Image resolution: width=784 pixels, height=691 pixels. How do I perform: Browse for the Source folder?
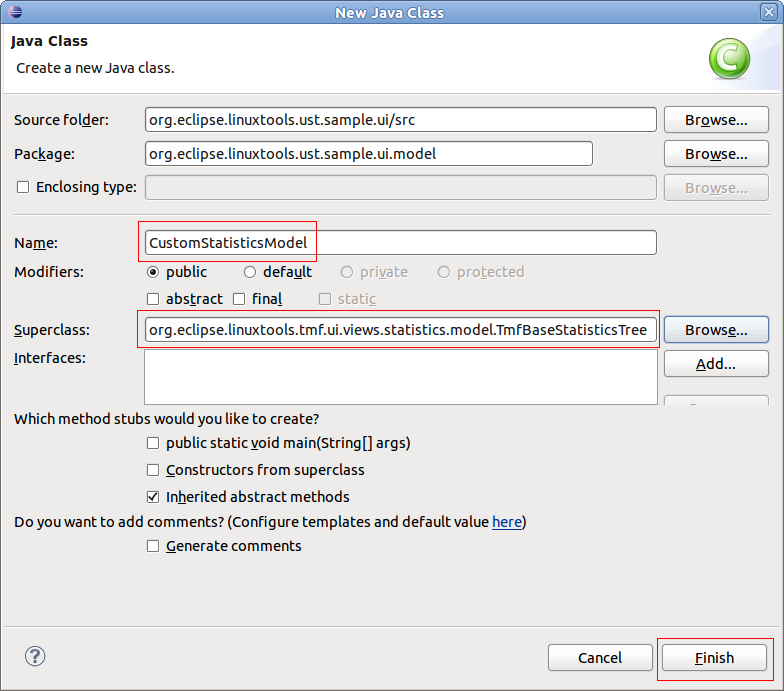(715, 120)
